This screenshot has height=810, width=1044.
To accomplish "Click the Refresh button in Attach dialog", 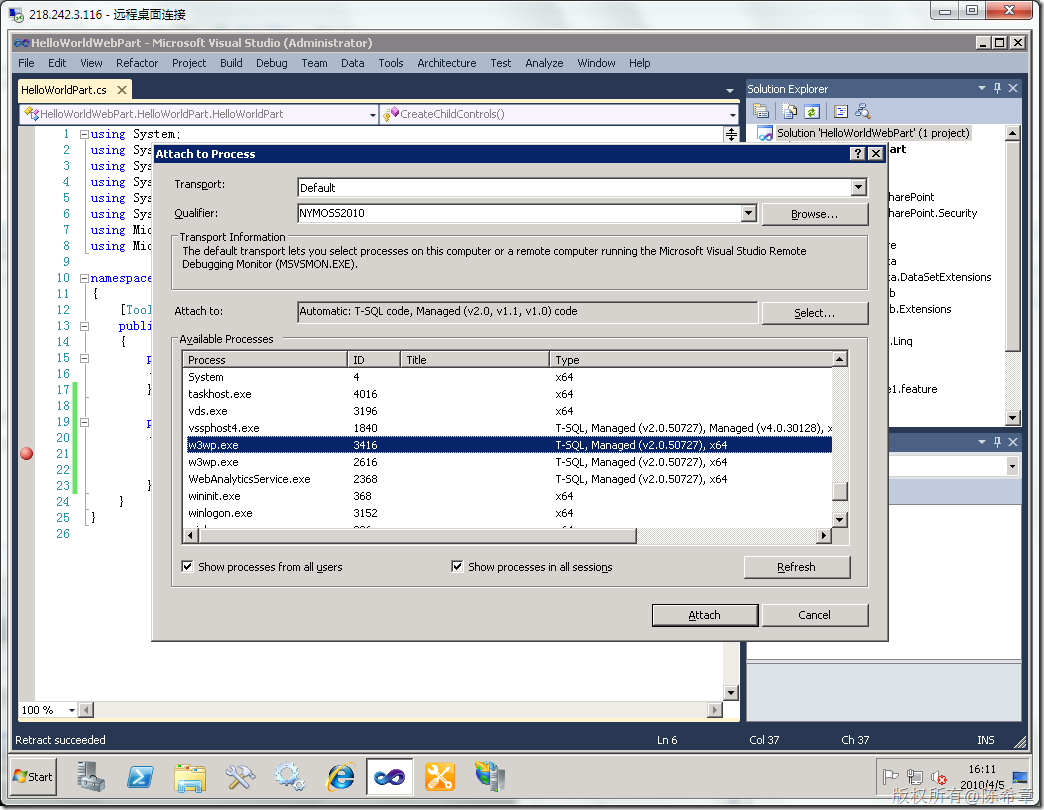I will (796, 567).
